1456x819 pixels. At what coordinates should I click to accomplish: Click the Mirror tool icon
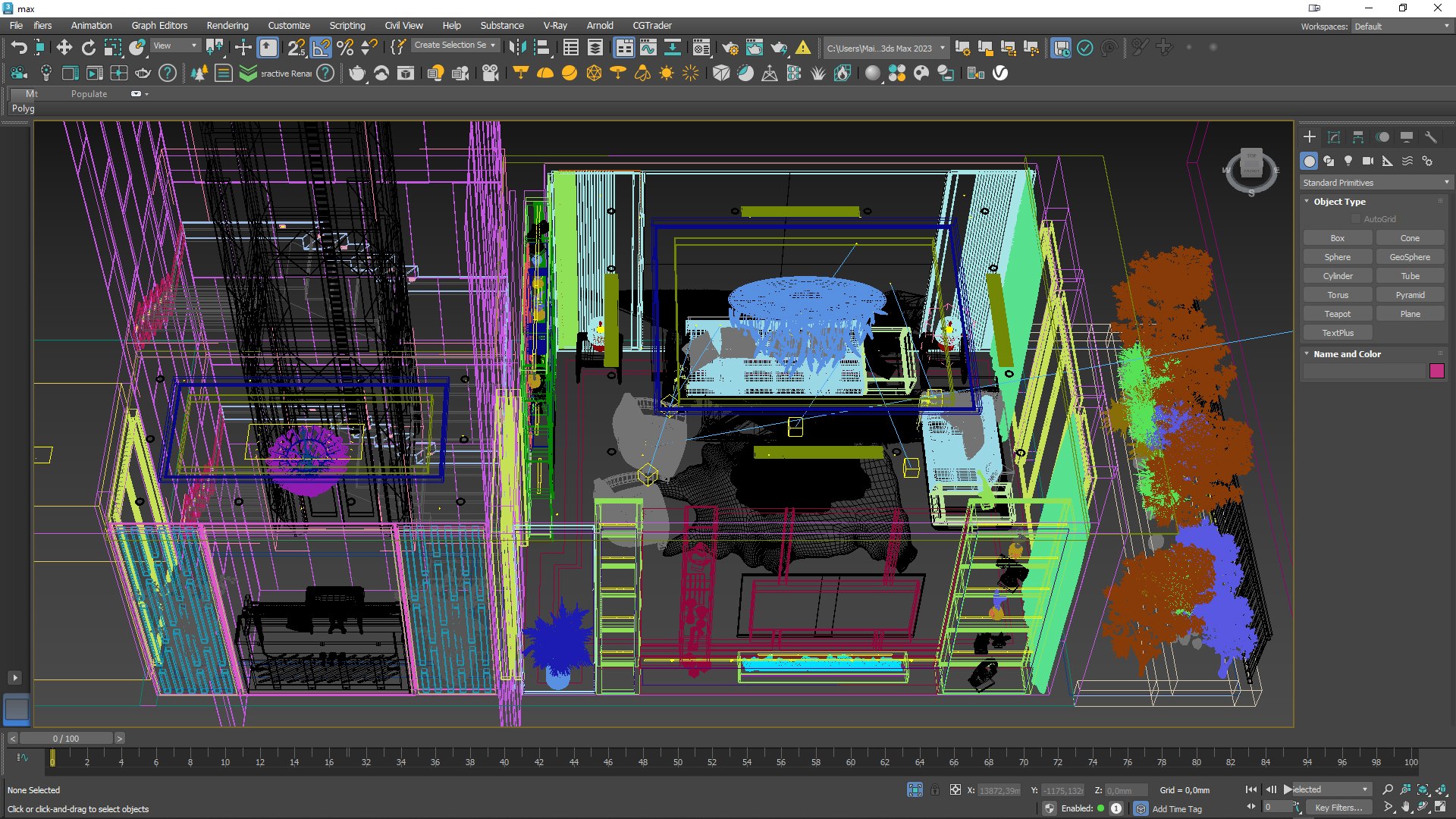coord(517,48)
